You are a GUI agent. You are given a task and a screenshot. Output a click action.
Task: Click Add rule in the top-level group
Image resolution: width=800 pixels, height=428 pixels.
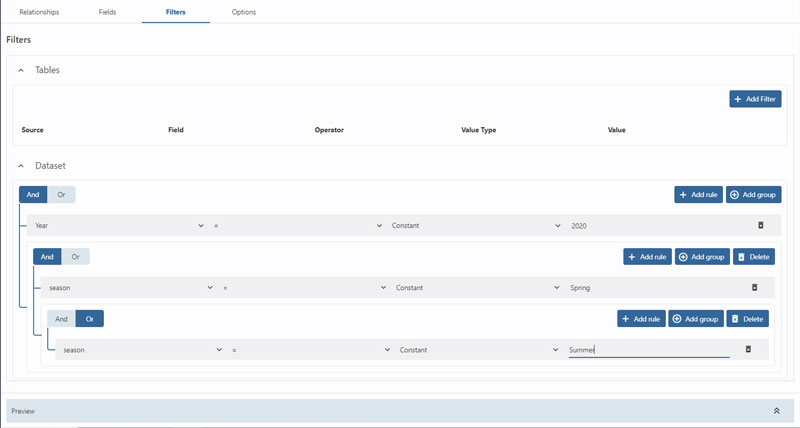point(697,195)
